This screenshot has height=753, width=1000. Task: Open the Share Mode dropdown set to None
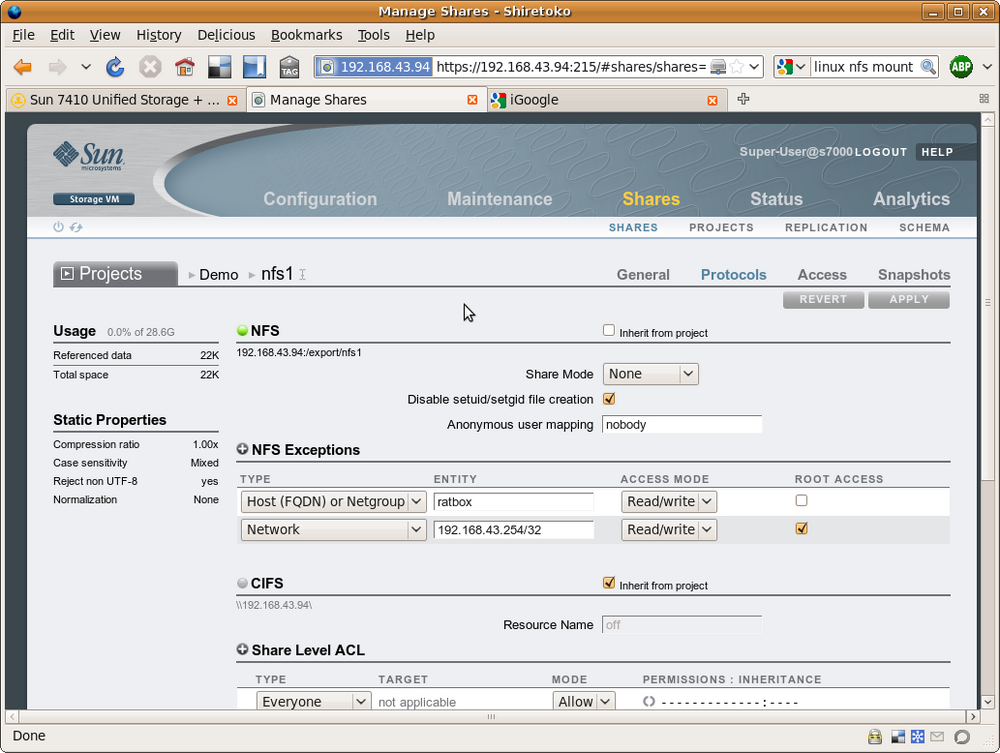pos(651,374)
